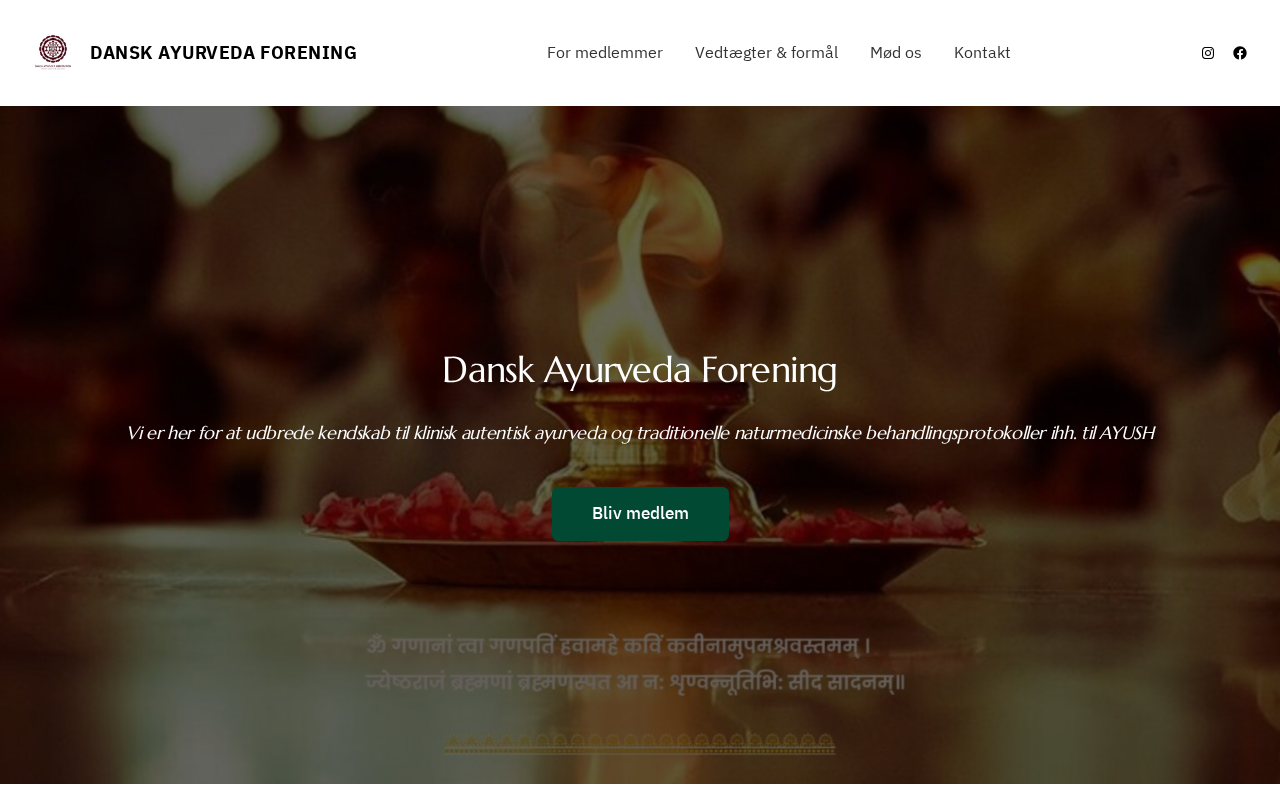Click the green Bliv medlem button
Viewport: 1280px width, 800px height.
[640, 514]
